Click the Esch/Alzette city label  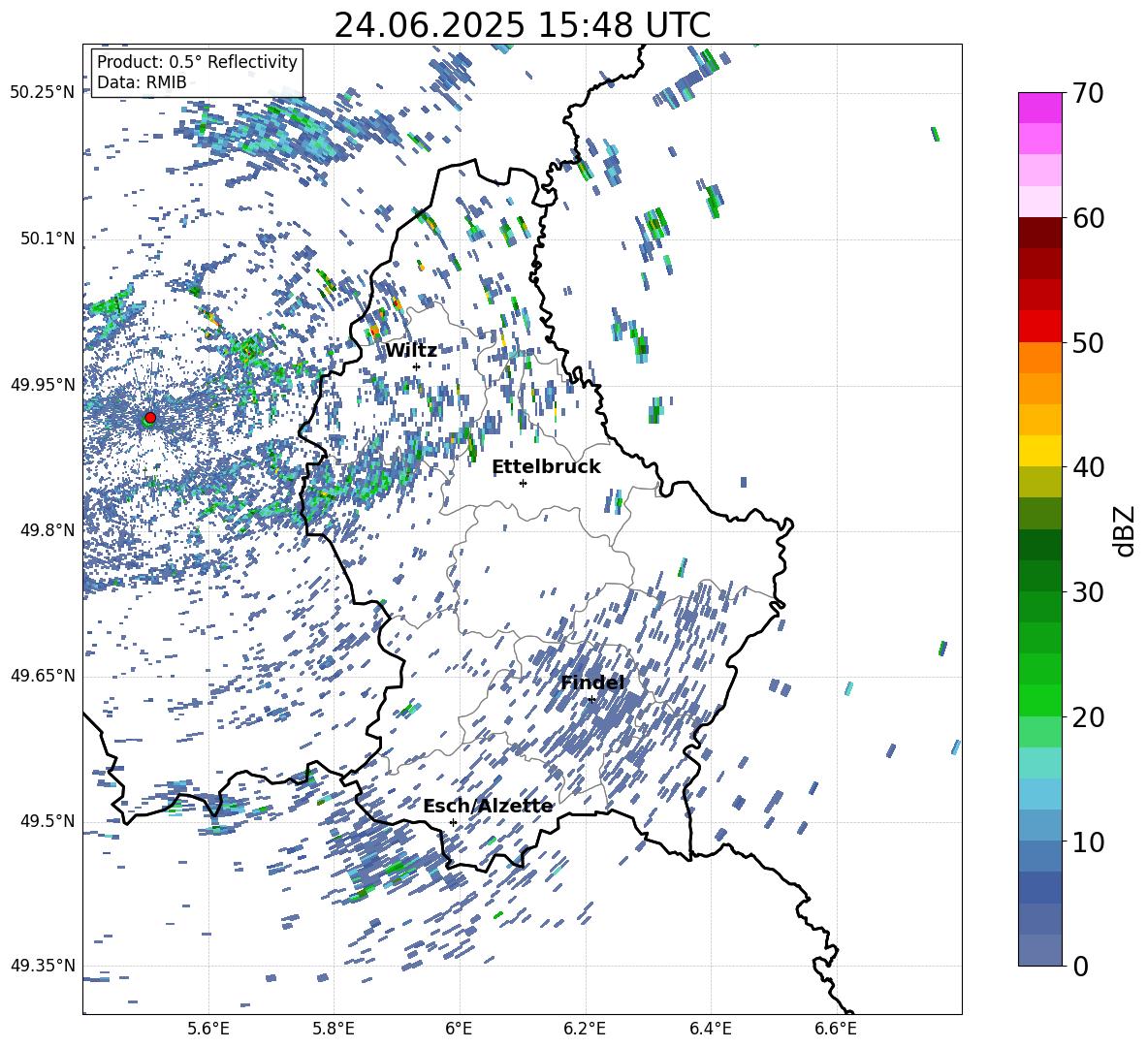click(x=489, y=806)
